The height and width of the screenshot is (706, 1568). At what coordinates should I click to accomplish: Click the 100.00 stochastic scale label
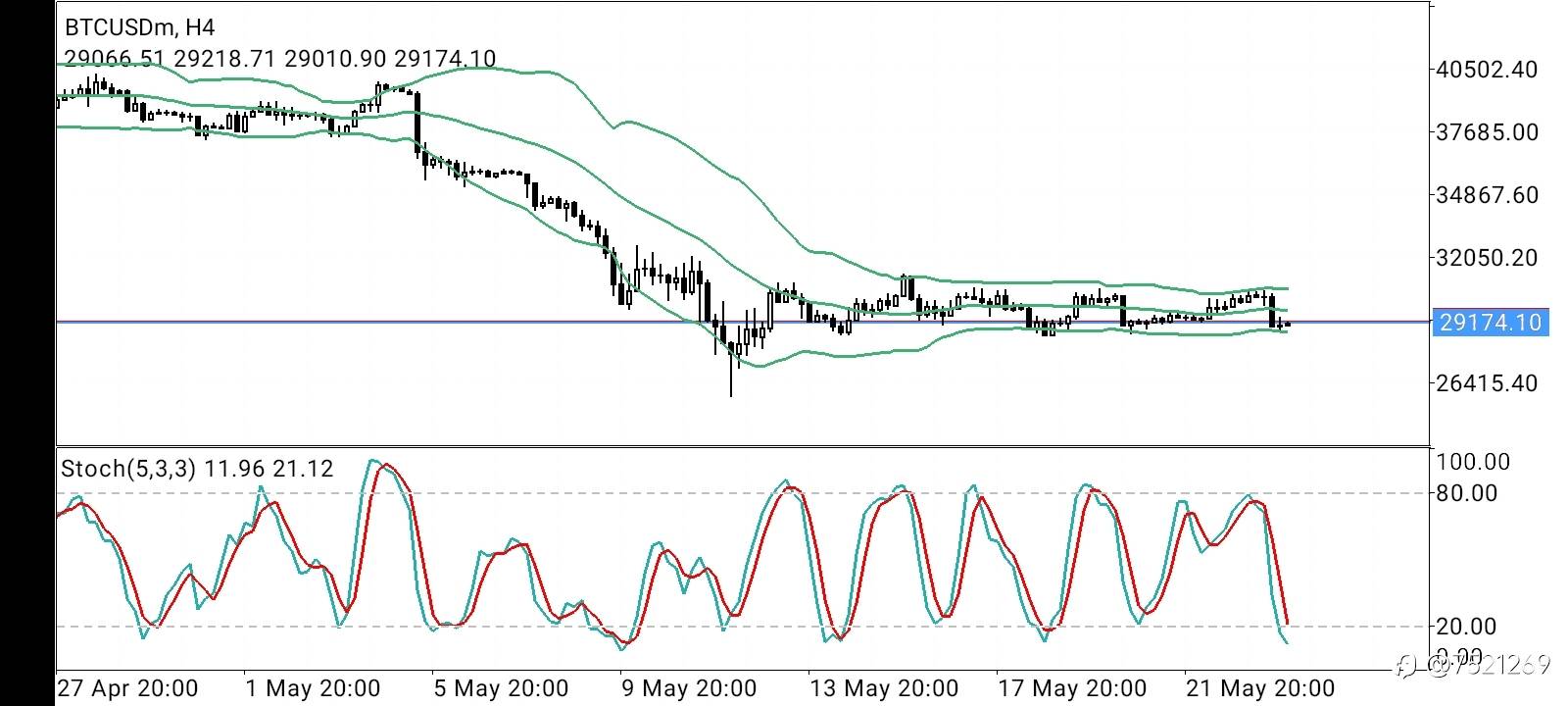[x=1473, y=462]
